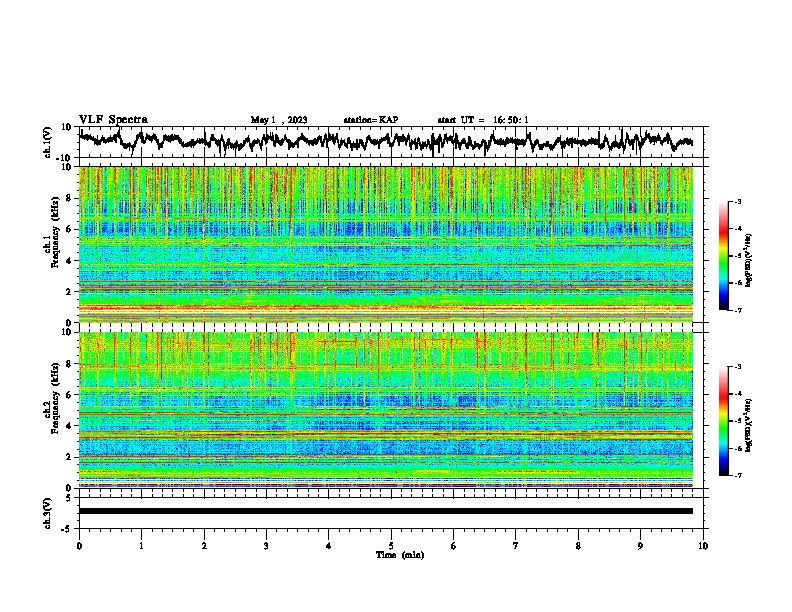
Task: Click the "6" kHz tick on ch.1 frequency axis
Action: pos(70,229)
